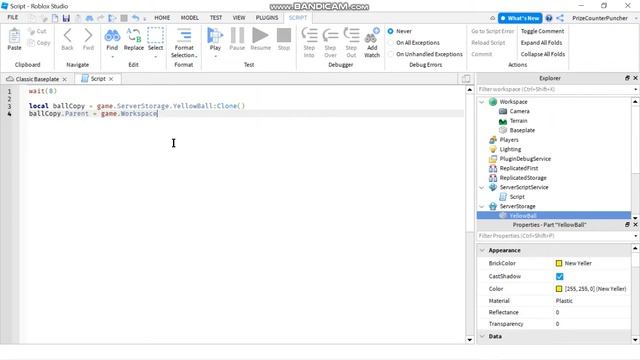Open the Classic Baseplate document tab
This screenshot has height=360, width=640.
37,79
